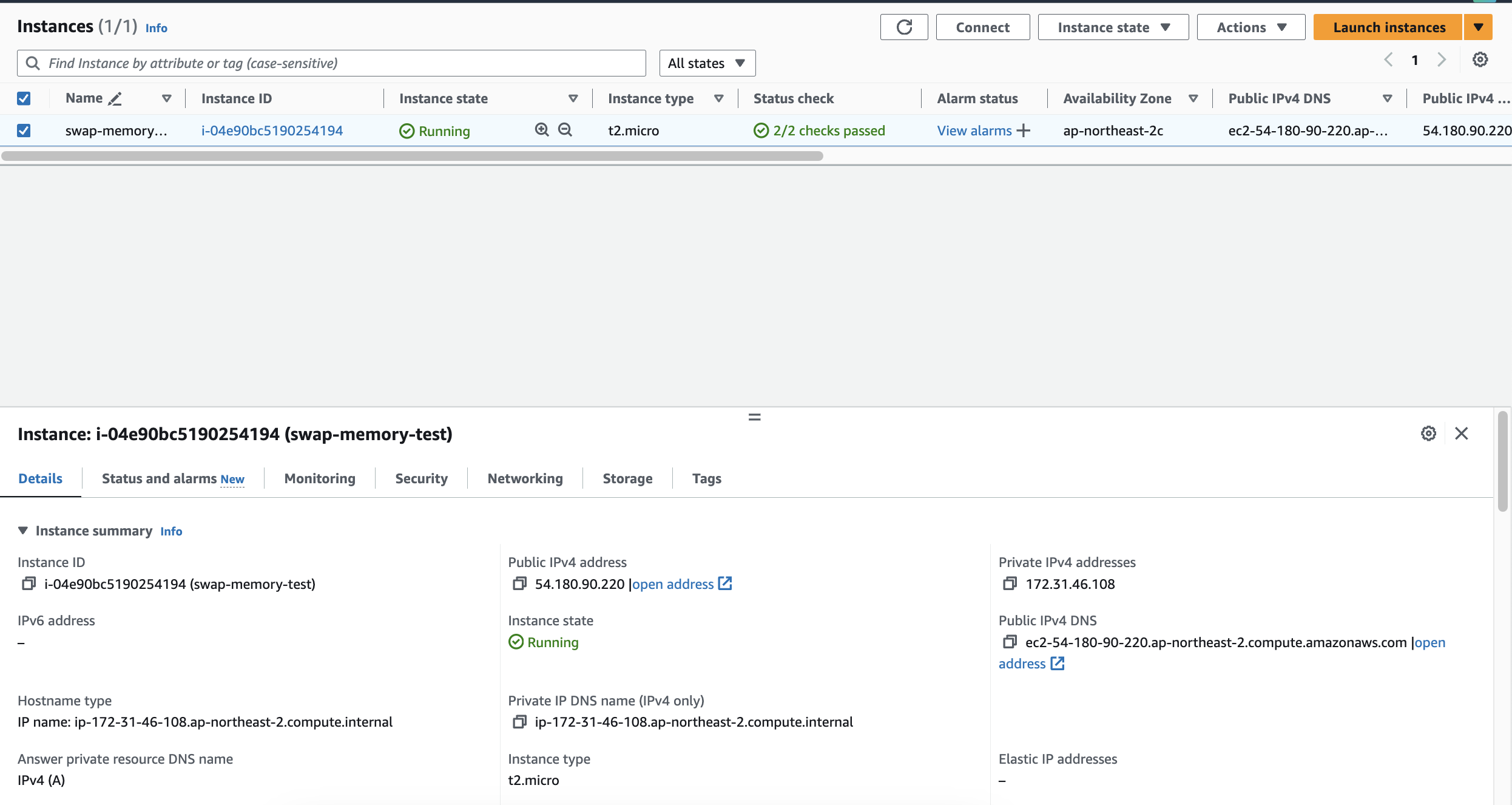1512x805 pixels.
Task: Copy the instance ID in summary
Action: point(29,583)
